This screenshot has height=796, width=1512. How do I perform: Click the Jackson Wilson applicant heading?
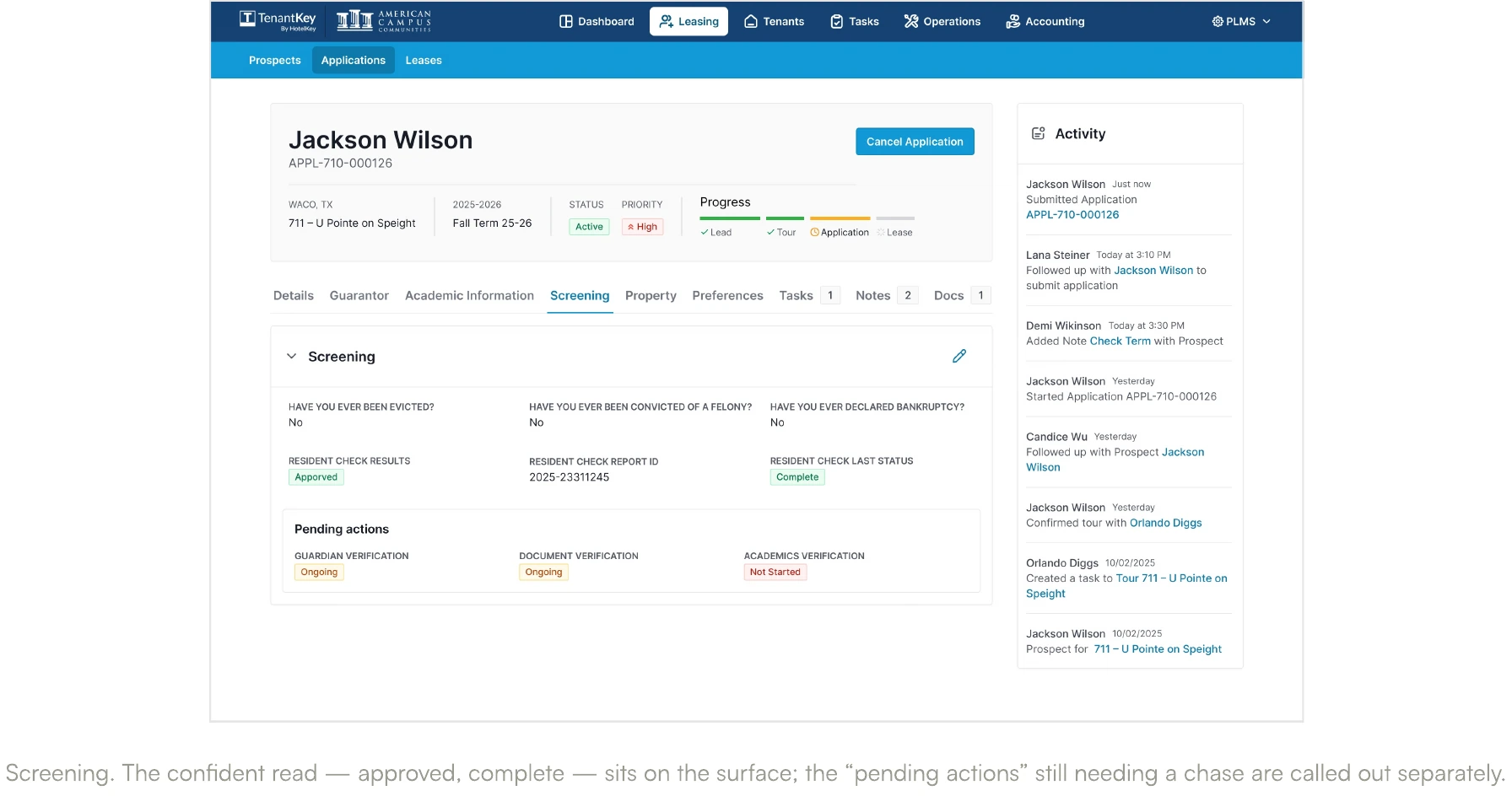pos(381,140)
